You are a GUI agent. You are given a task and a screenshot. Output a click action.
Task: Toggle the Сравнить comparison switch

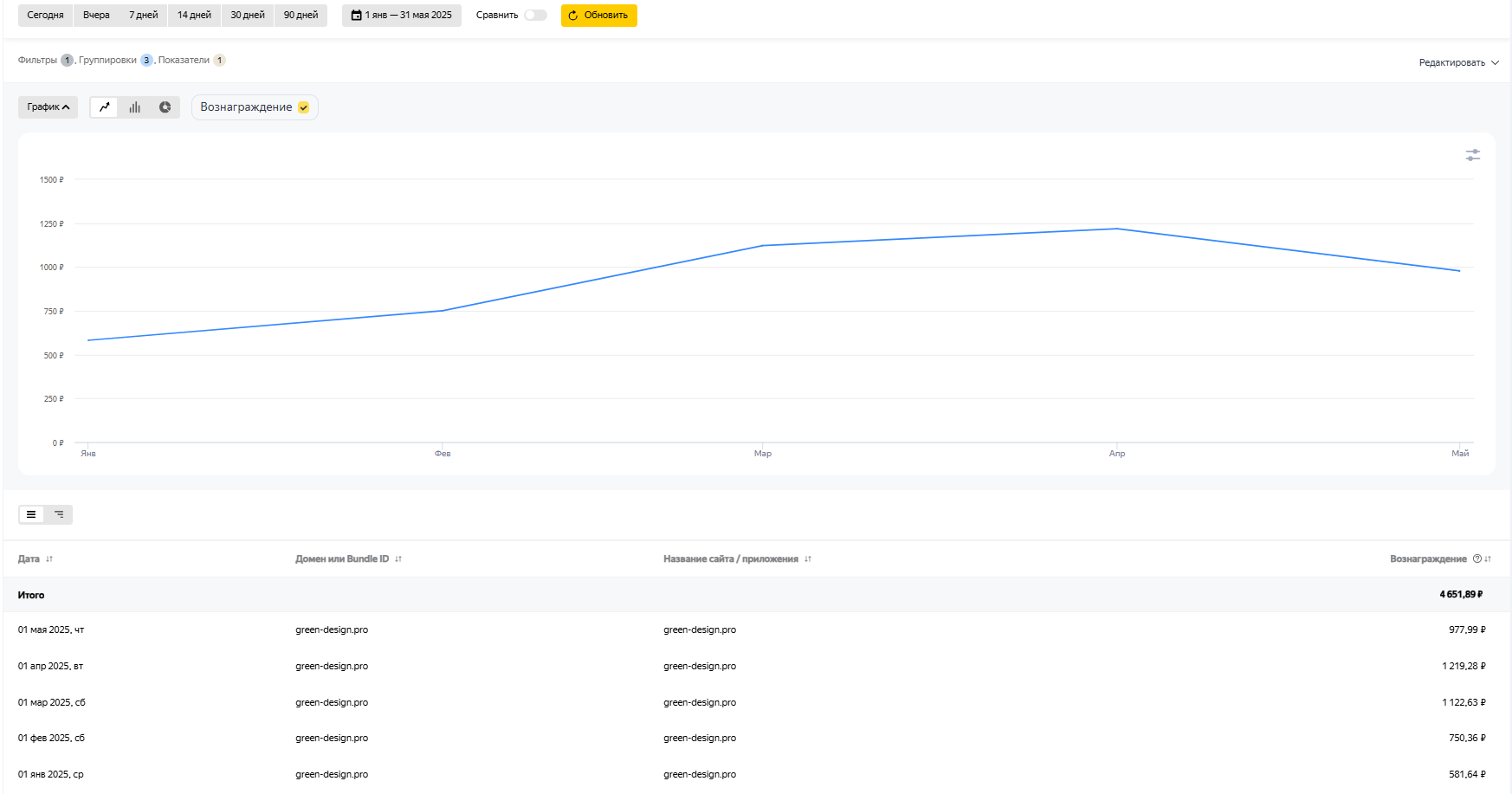coord(535,16)
